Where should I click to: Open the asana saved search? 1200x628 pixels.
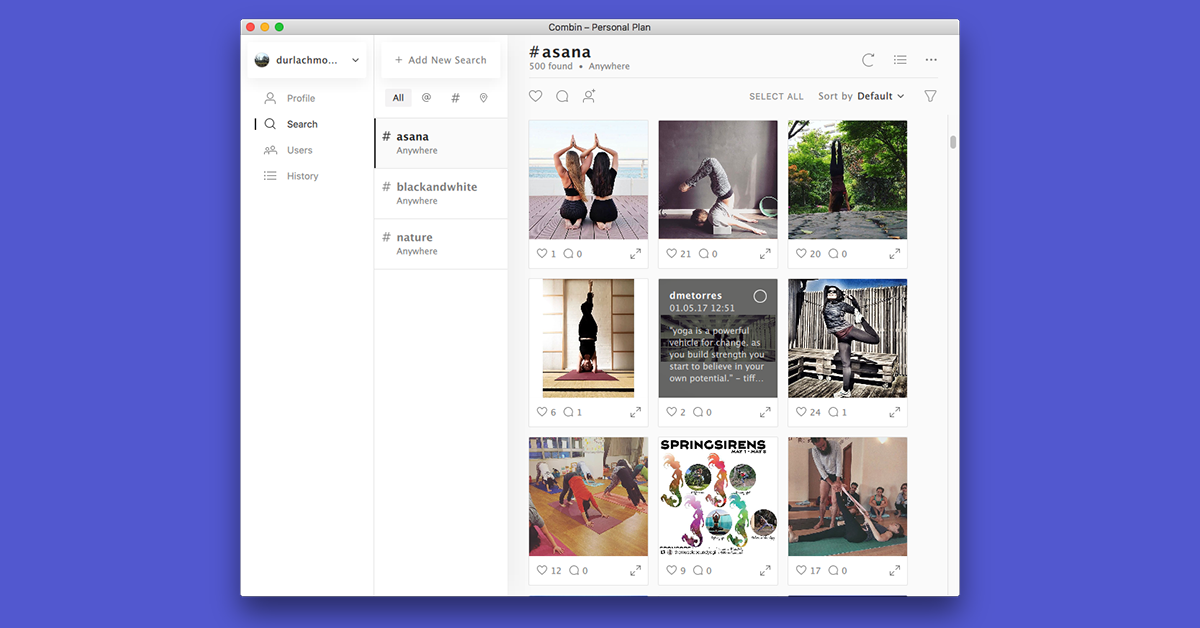coord(441,143)
